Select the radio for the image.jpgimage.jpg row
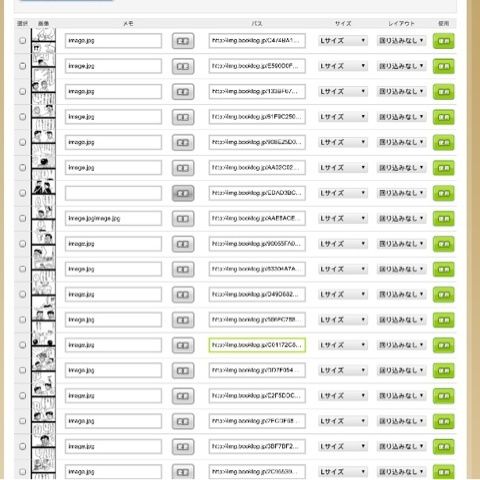480x480 pixels. 22,218
